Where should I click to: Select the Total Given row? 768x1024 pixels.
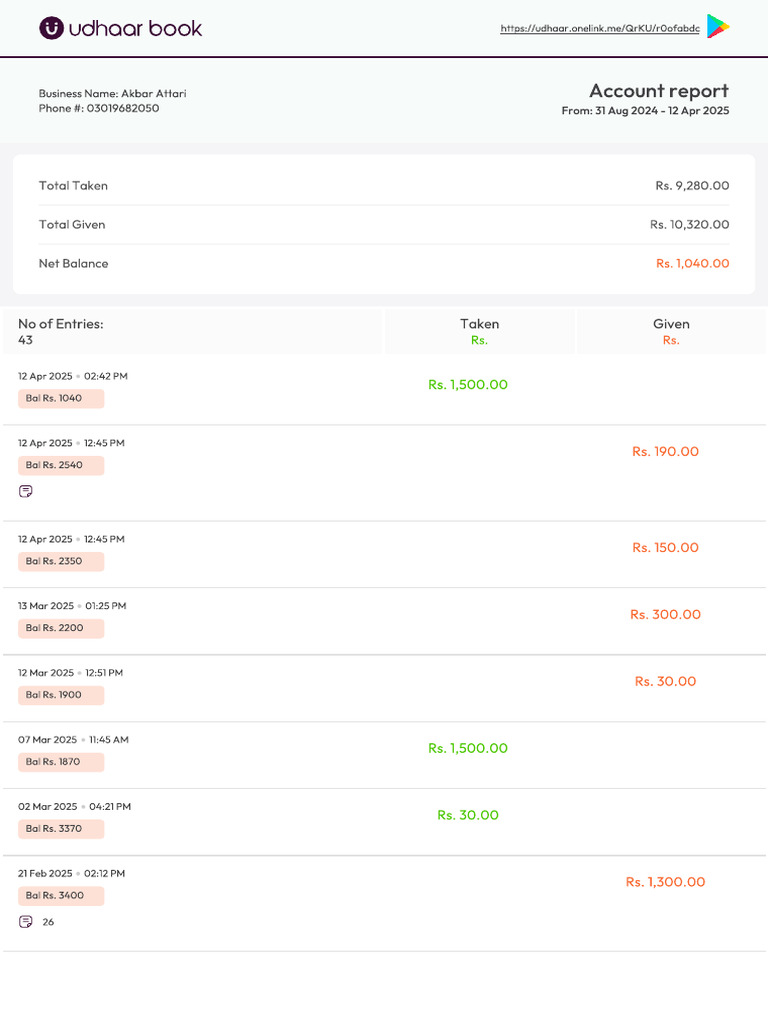[383, 225]
